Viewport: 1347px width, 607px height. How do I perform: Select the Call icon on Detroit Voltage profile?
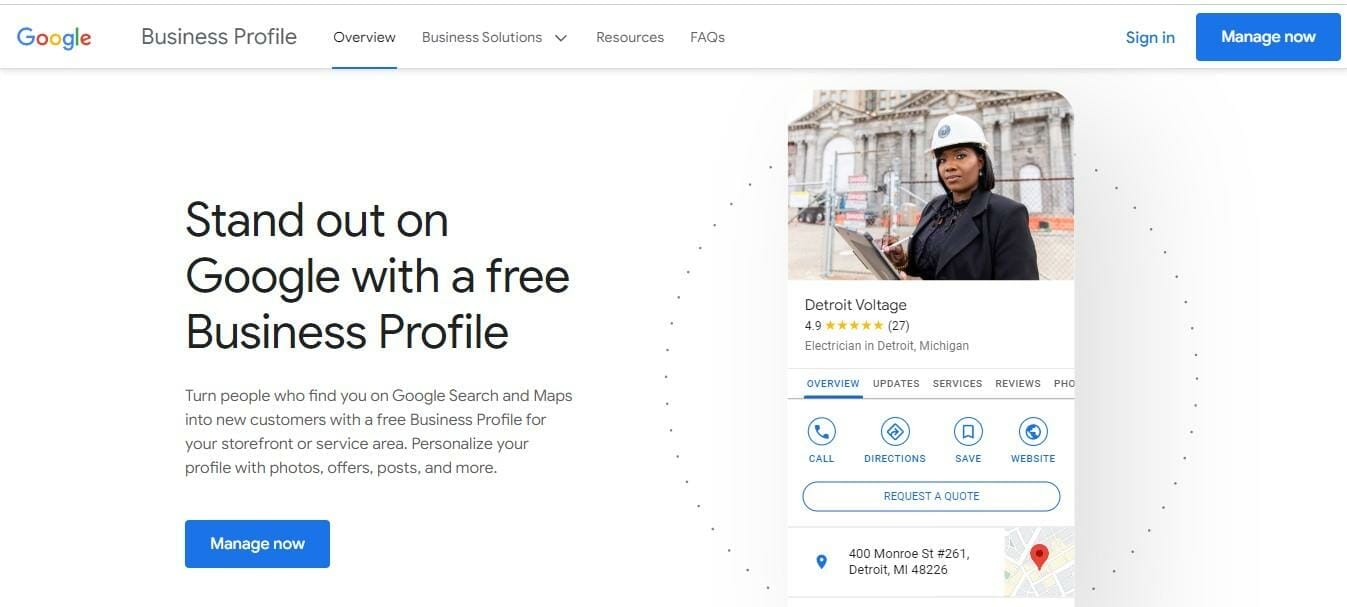coord(820,432)
